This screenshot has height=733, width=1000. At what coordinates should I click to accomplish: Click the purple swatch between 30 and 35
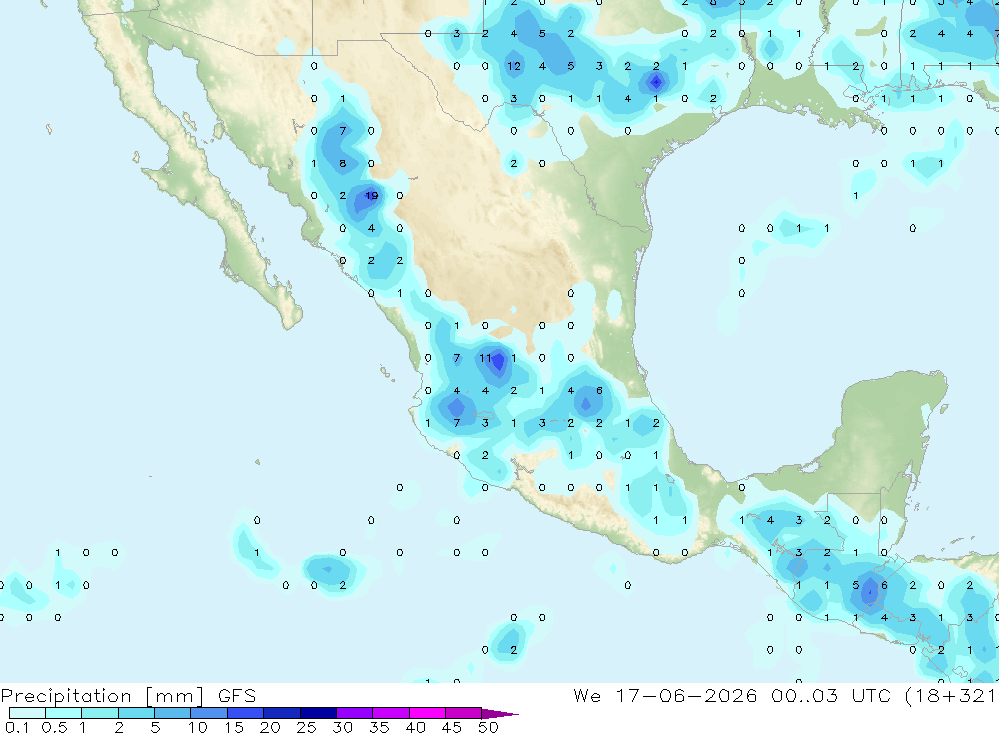pyautogui.click(x=354, y=713)
